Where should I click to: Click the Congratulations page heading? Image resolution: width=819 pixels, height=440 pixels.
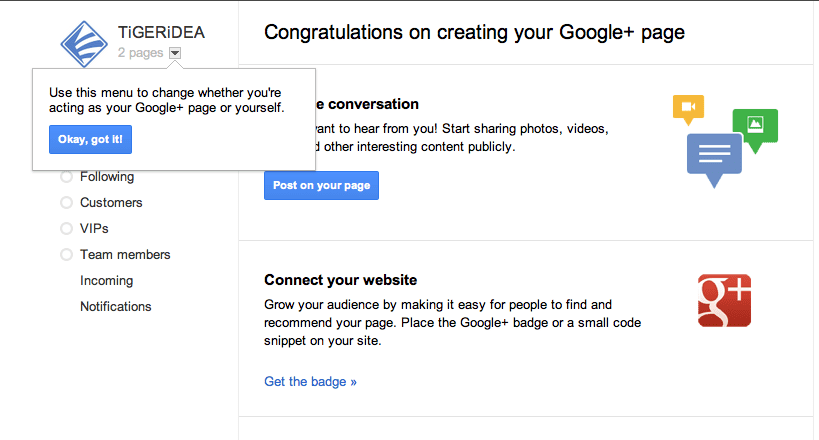pyautogui.click(x=474, y=32)
